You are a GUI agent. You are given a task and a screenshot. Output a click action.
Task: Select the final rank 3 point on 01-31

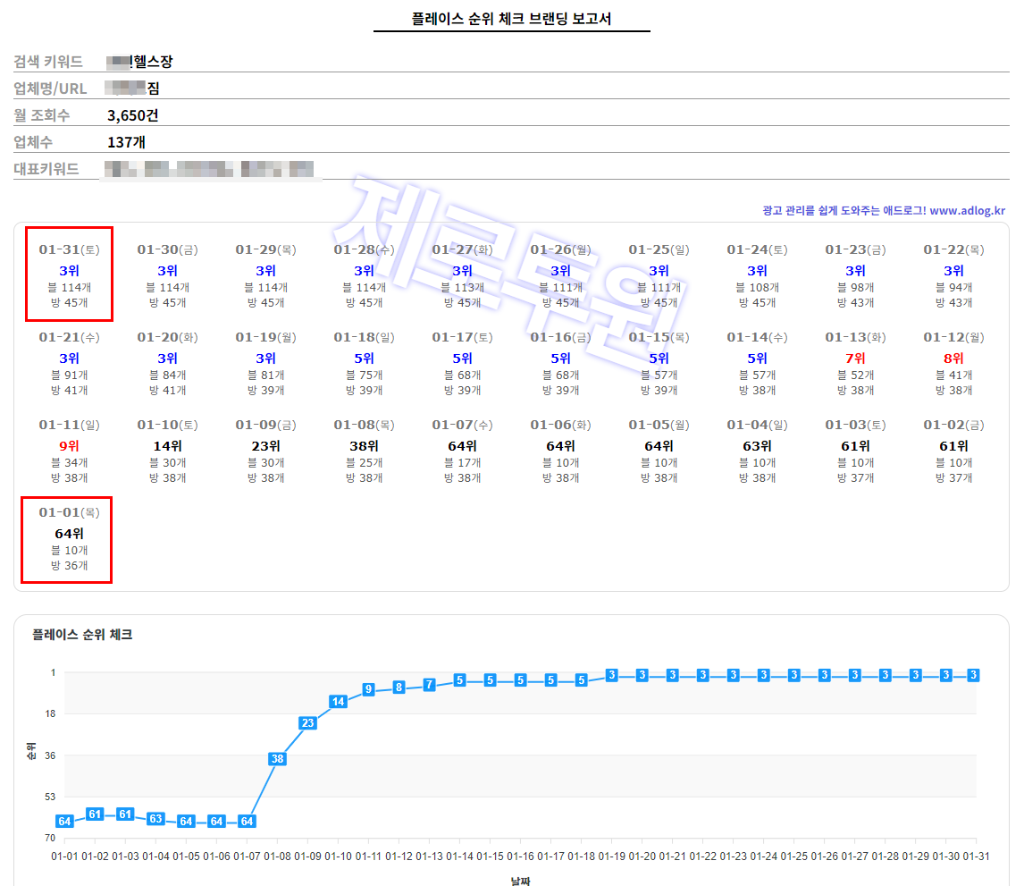(975, 675)
